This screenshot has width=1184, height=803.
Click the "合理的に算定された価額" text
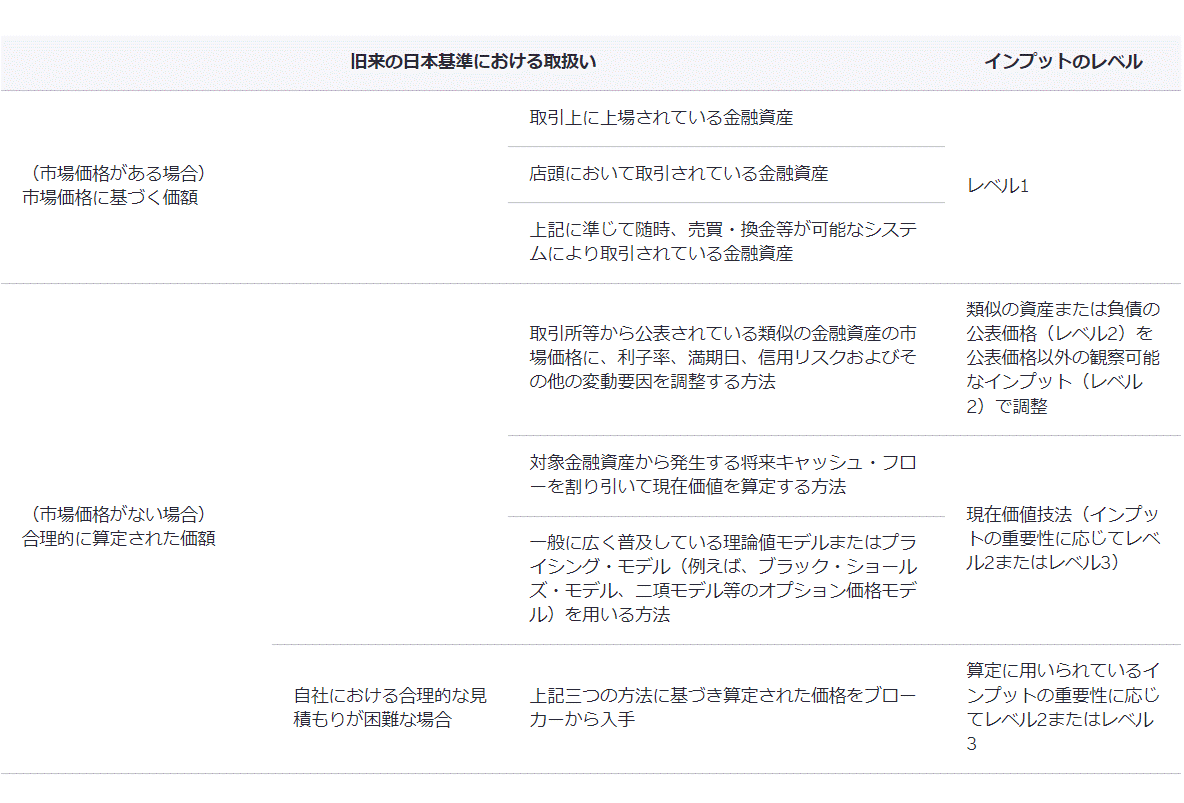pyautogui.click(x=118, y=539)
